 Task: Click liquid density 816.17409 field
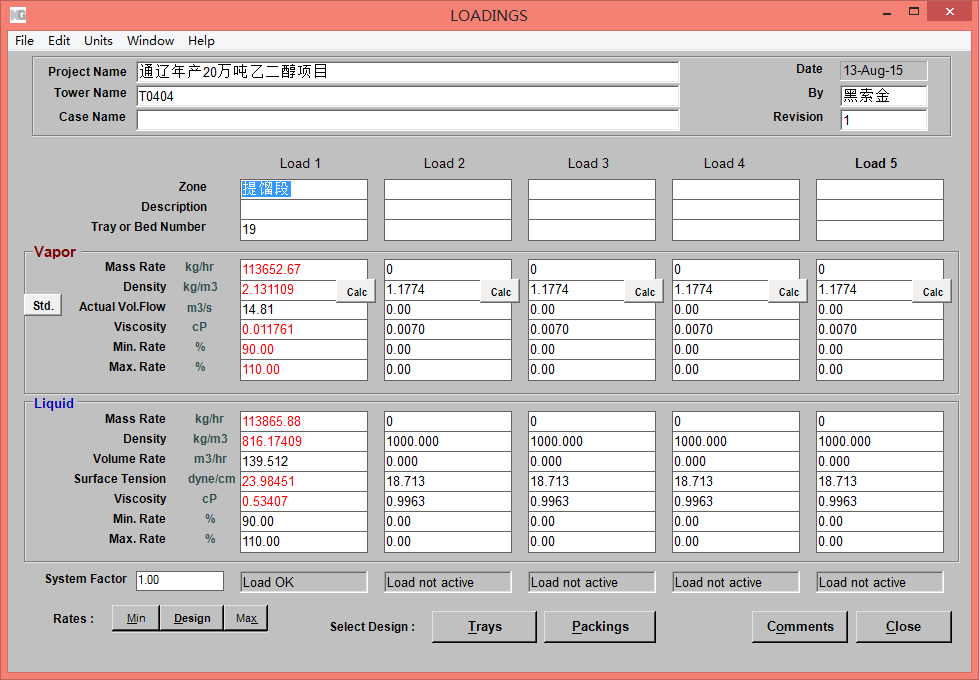(304, 441)
